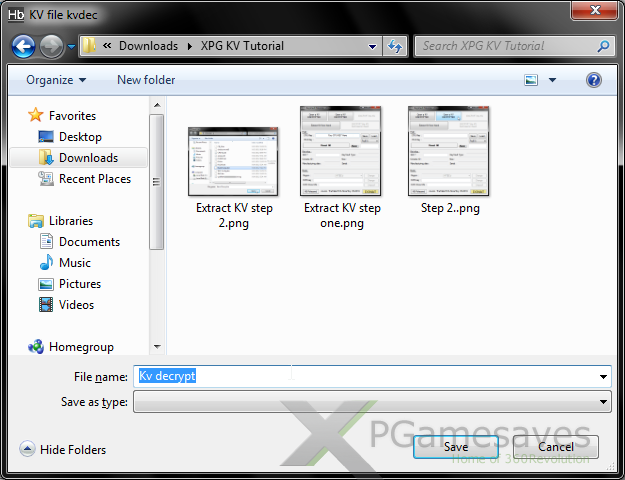Click the refresh folder icon
This screenshot has height=480, width=625.
(395, 46)
